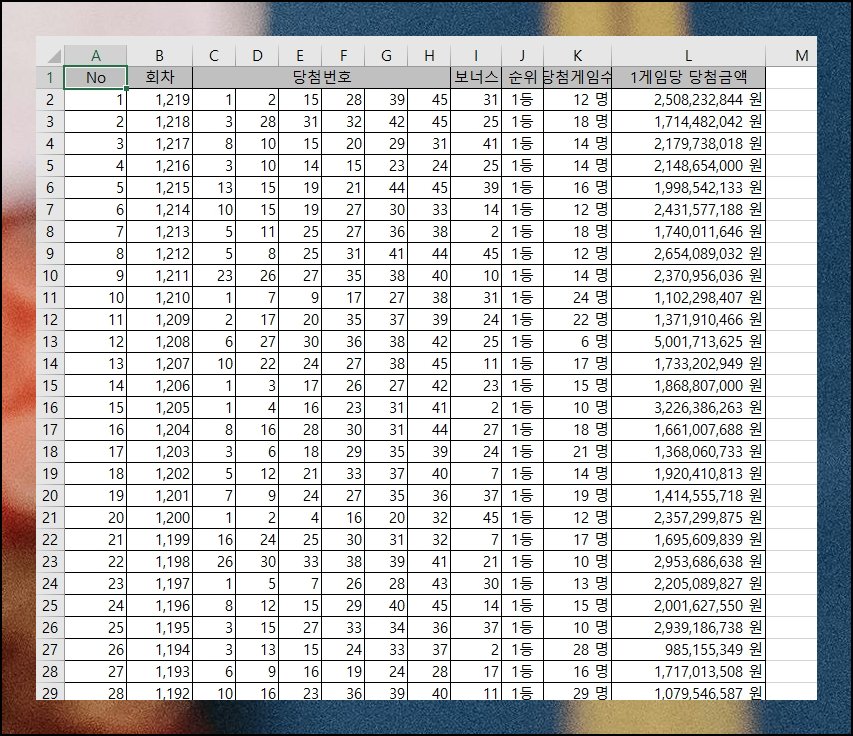Select row 13 header
The height and width of the screenshot is (736, 853).
click(50, 342)
